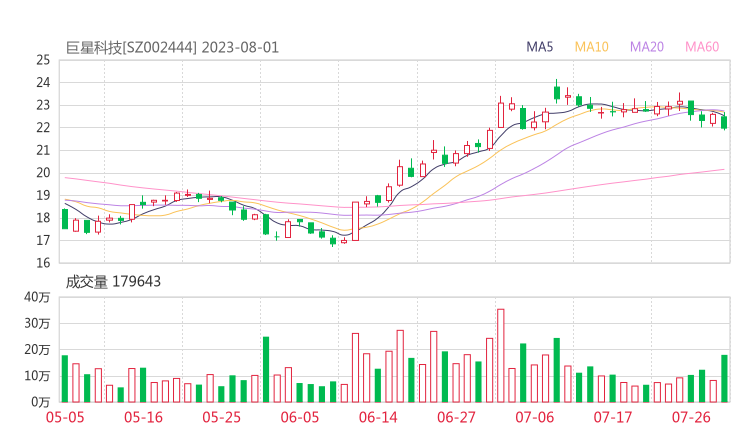Click the 成交量 179643 volume label
This screenshot has height=440, width=740.
point(113,282)
